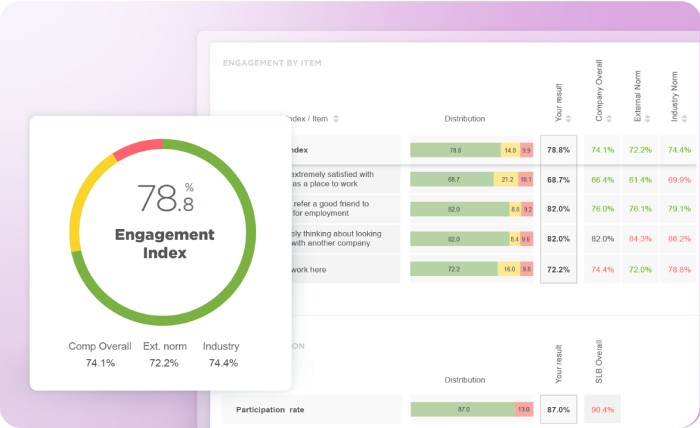700x428 pixels.
Task: Click the red arc of the engagement donut
Action: (138, 149)
